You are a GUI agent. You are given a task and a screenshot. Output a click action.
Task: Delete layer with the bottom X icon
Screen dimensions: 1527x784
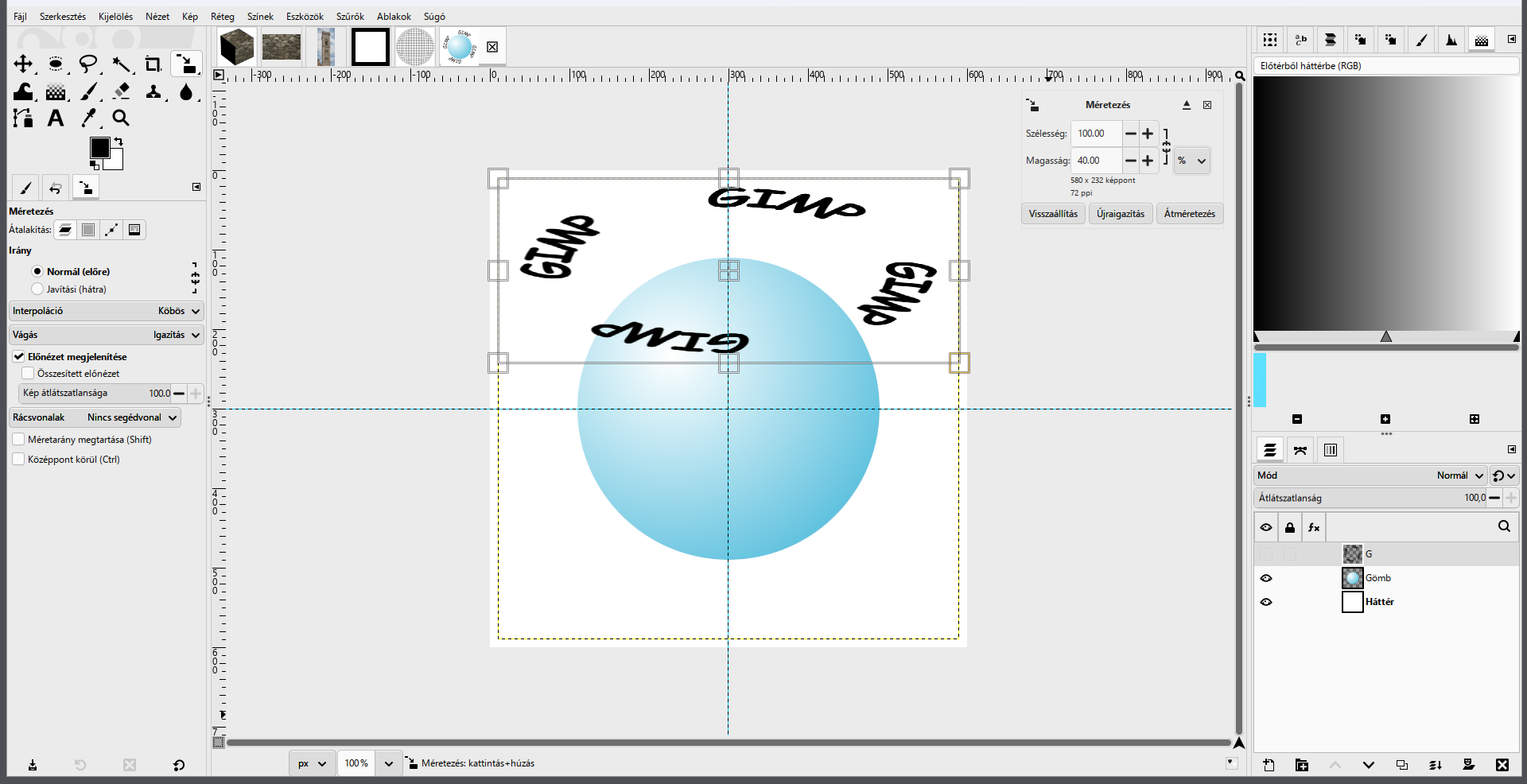coord(1502,765)
